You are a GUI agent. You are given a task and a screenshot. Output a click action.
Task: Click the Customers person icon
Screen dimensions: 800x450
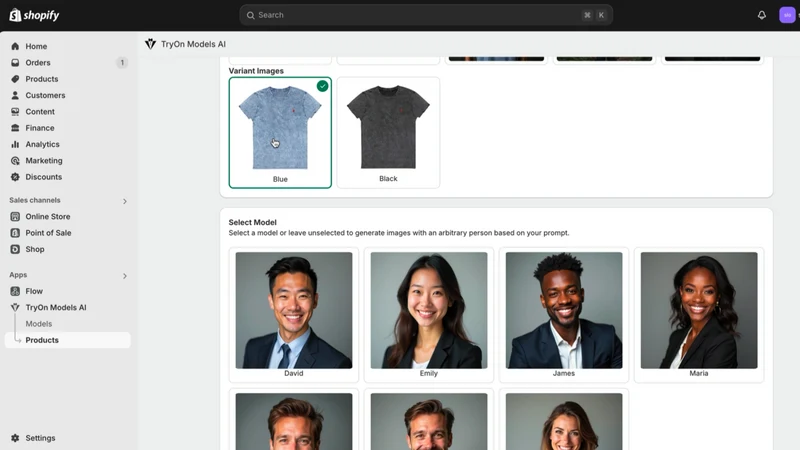[x=15, y=95]
